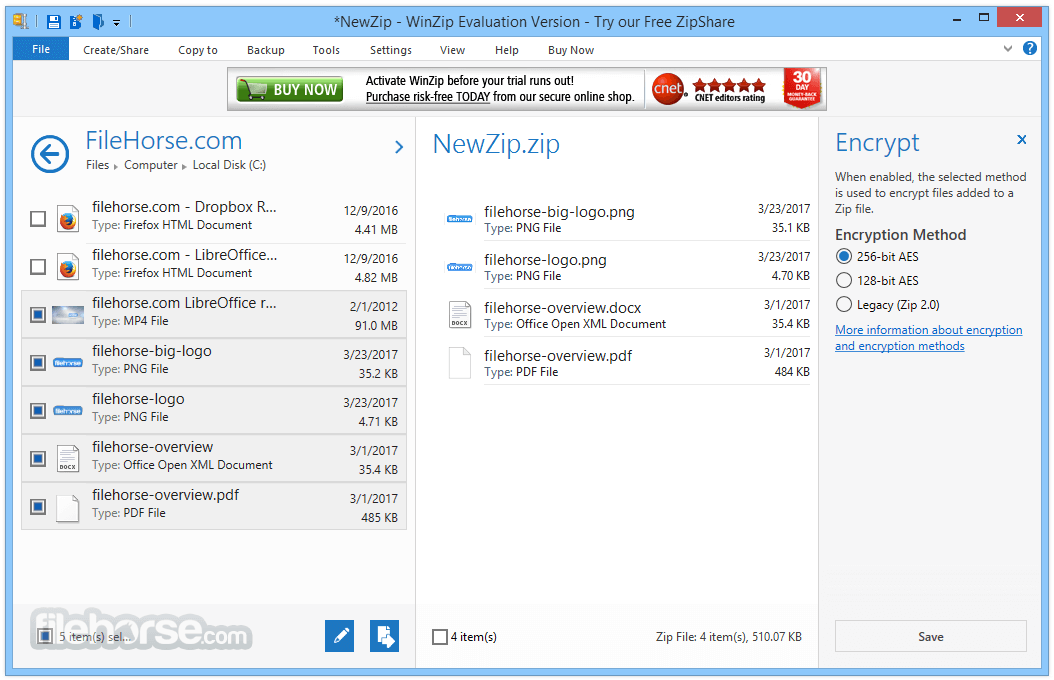Click the Save button
Image resolution: width=1054 pixels, height=680 pixels.
pos(930,636)
